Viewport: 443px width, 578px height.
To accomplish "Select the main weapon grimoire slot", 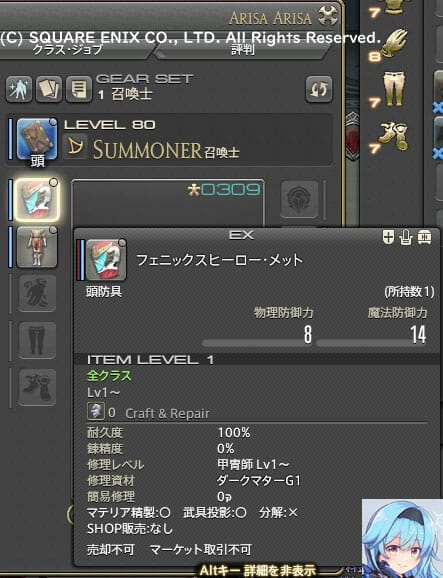I will tap(37, 139).
